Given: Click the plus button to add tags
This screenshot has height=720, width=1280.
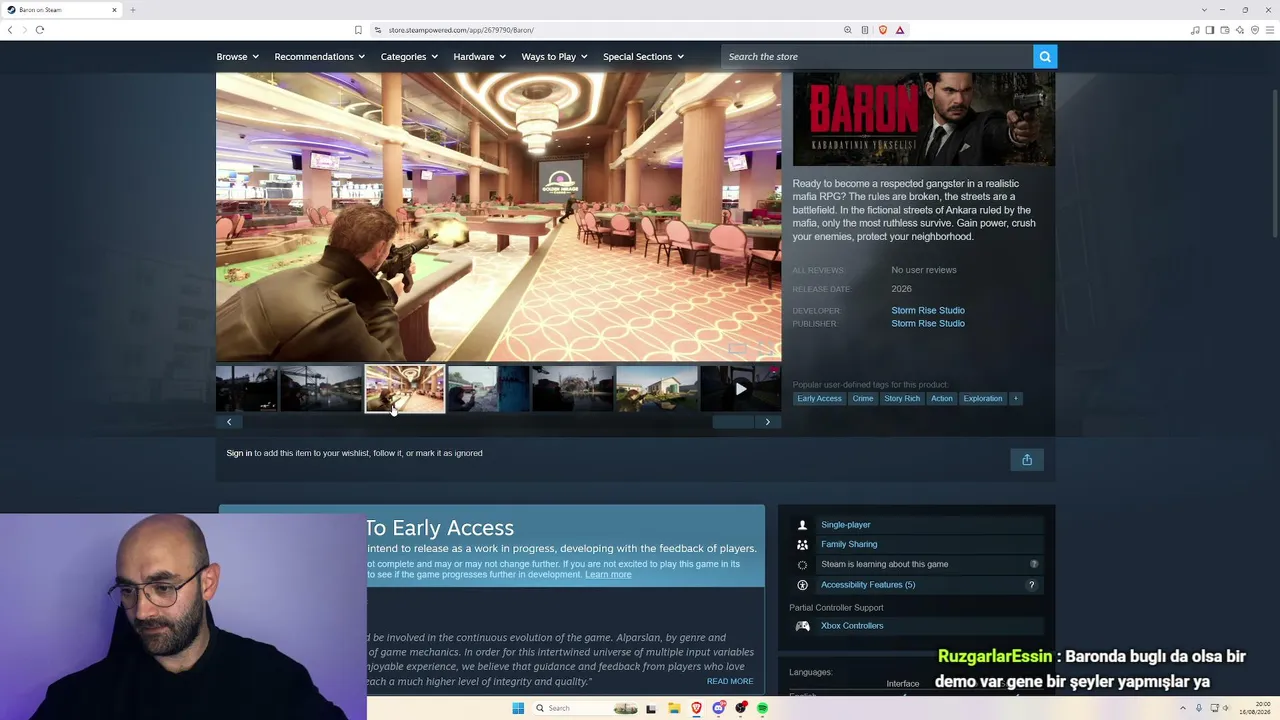Looking at the screenshot, I should tap(1015, 399).
